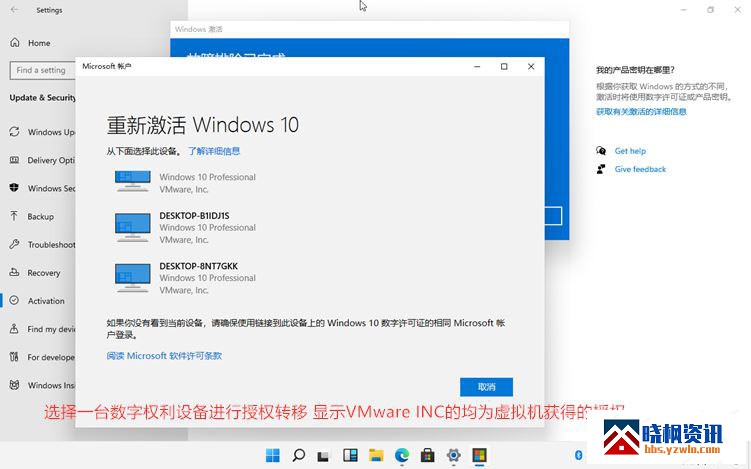Select Home in Settings sidebar
The image size is (751, 469).
click(x=39, y=43)
